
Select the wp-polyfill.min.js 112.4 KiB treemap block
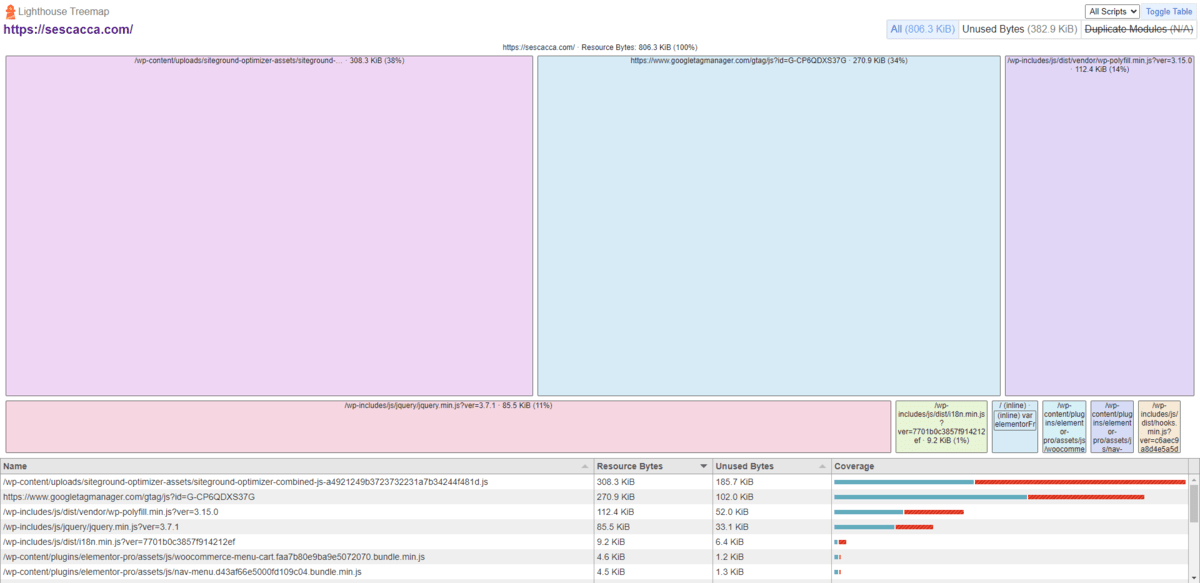coord(1099,226)
